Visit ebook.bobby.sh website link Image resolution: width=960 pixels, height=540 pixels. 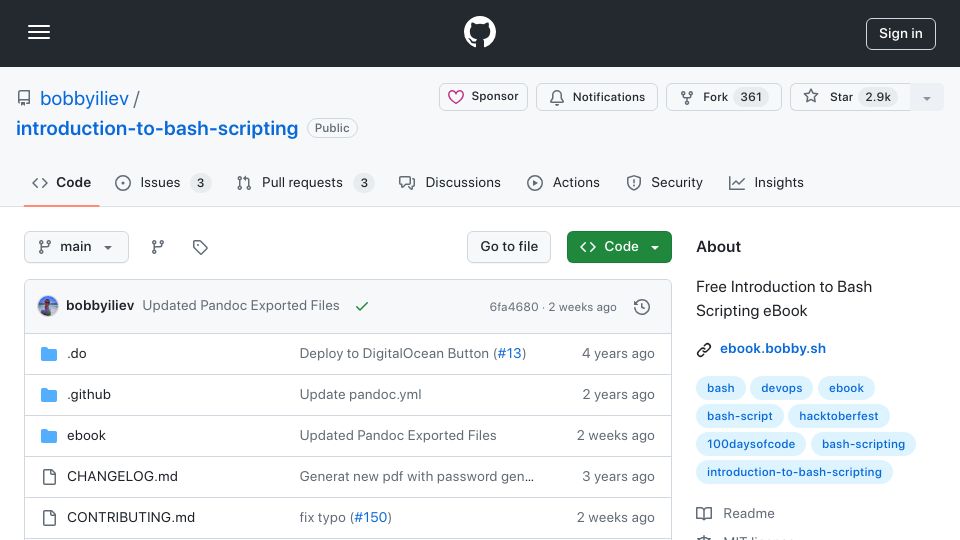pos(773,348)
